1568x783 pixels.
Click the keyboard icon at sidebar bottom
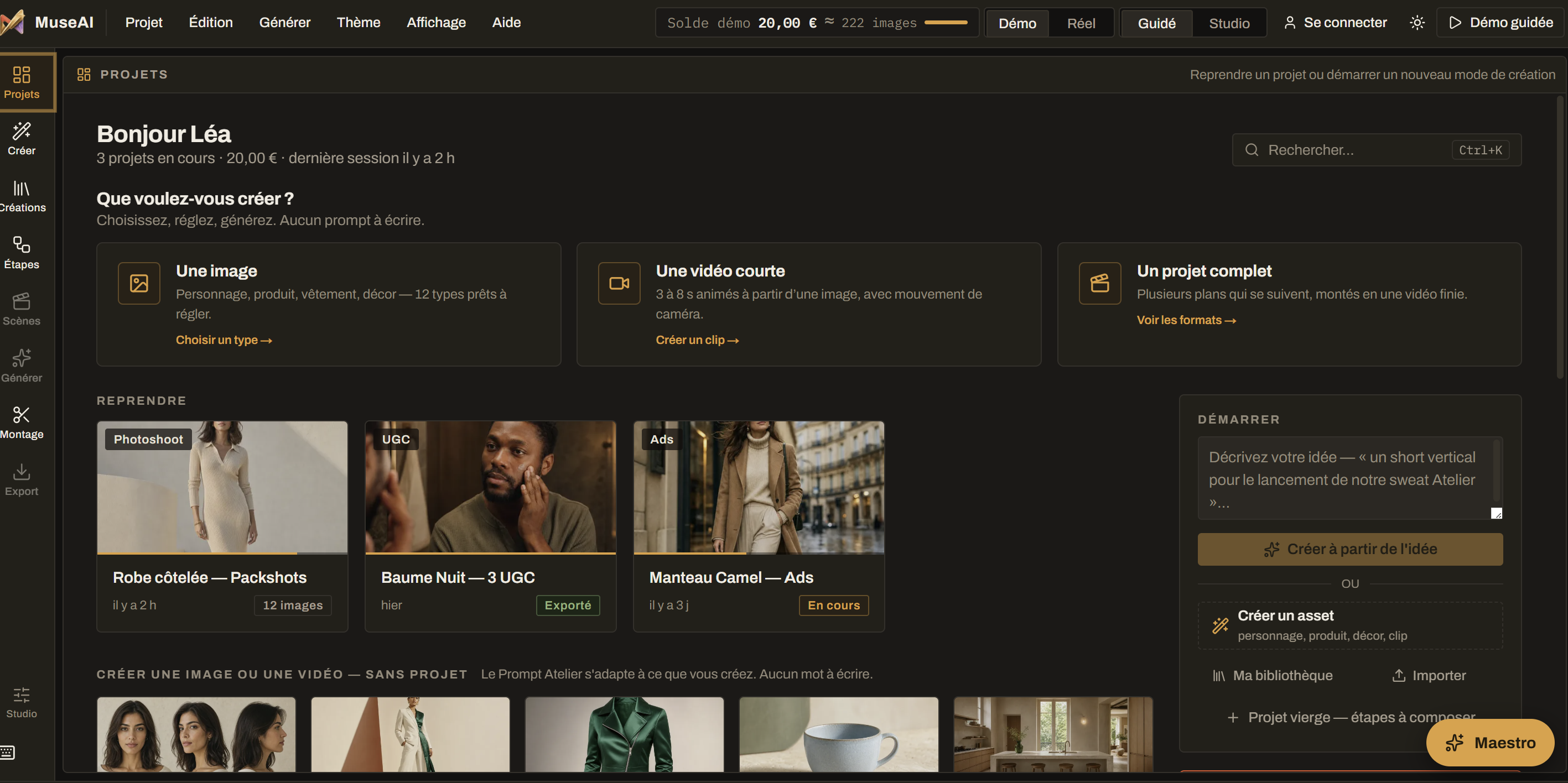coord(8,753)
